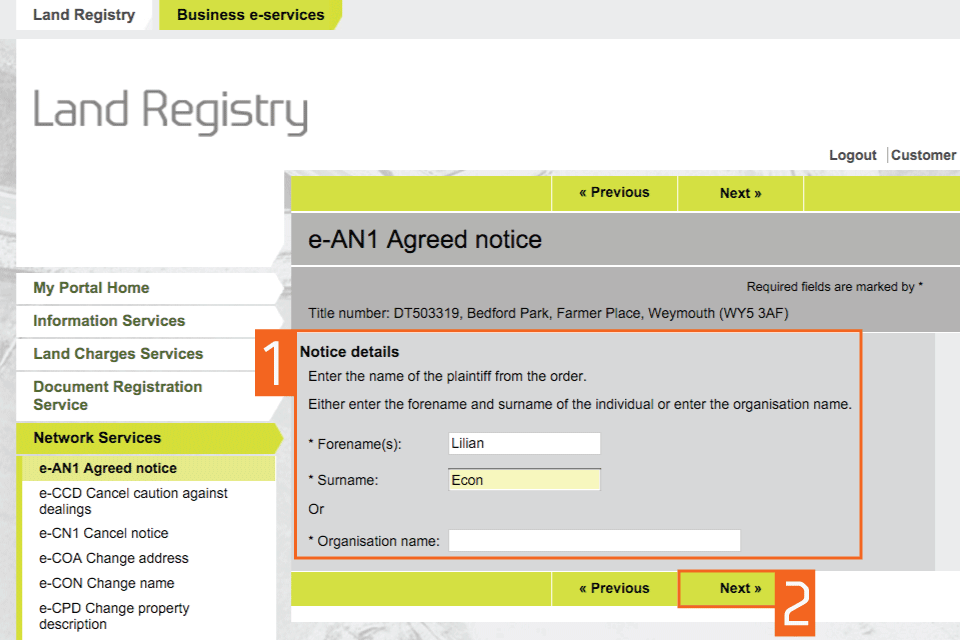Open Document Registration Service
960x640 pixels.
point(117,396)
